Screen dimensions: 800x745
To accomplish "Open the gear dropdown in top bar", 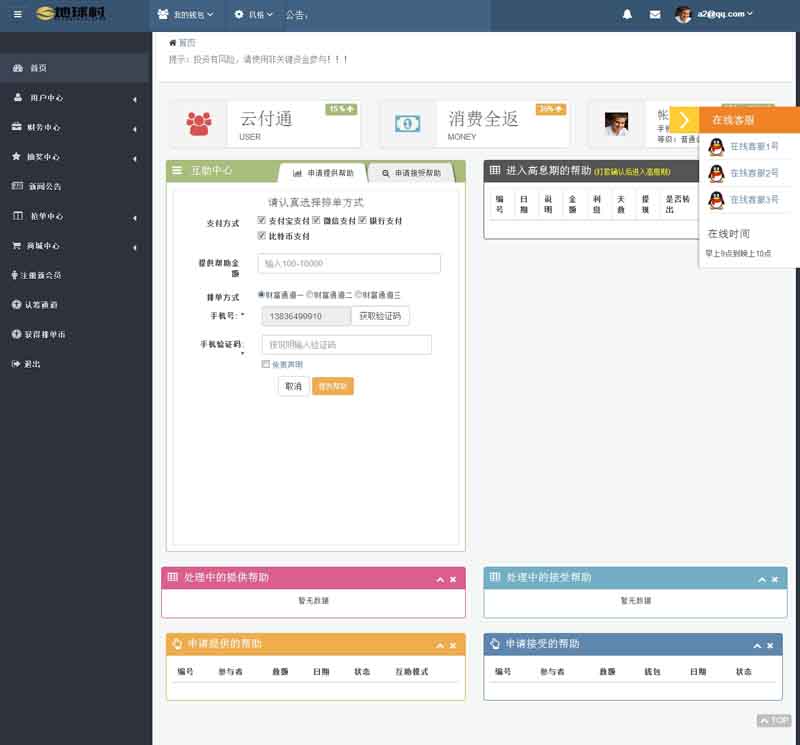I will [254, 15].
